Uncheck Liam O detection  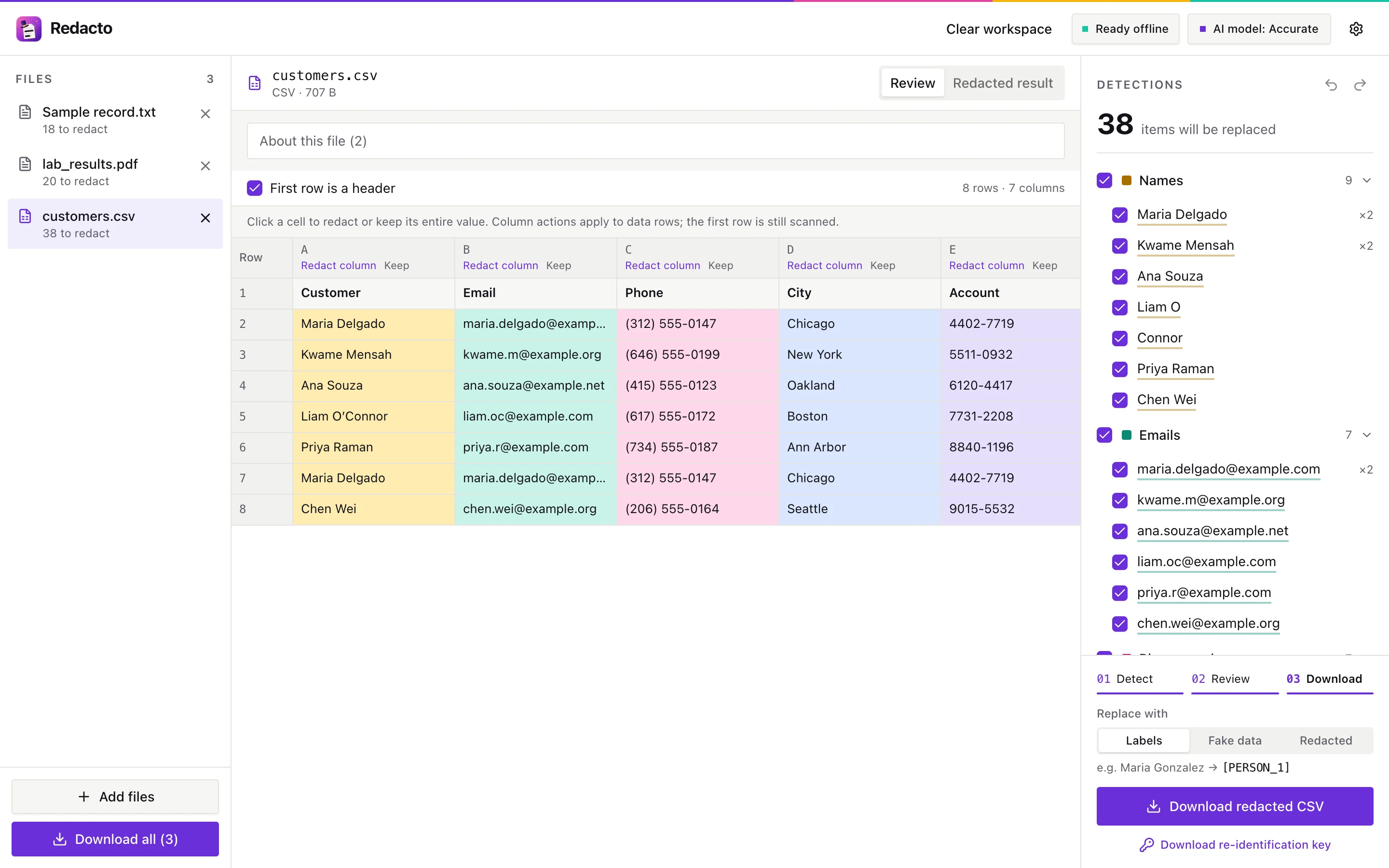click(x=1120, y=307)
